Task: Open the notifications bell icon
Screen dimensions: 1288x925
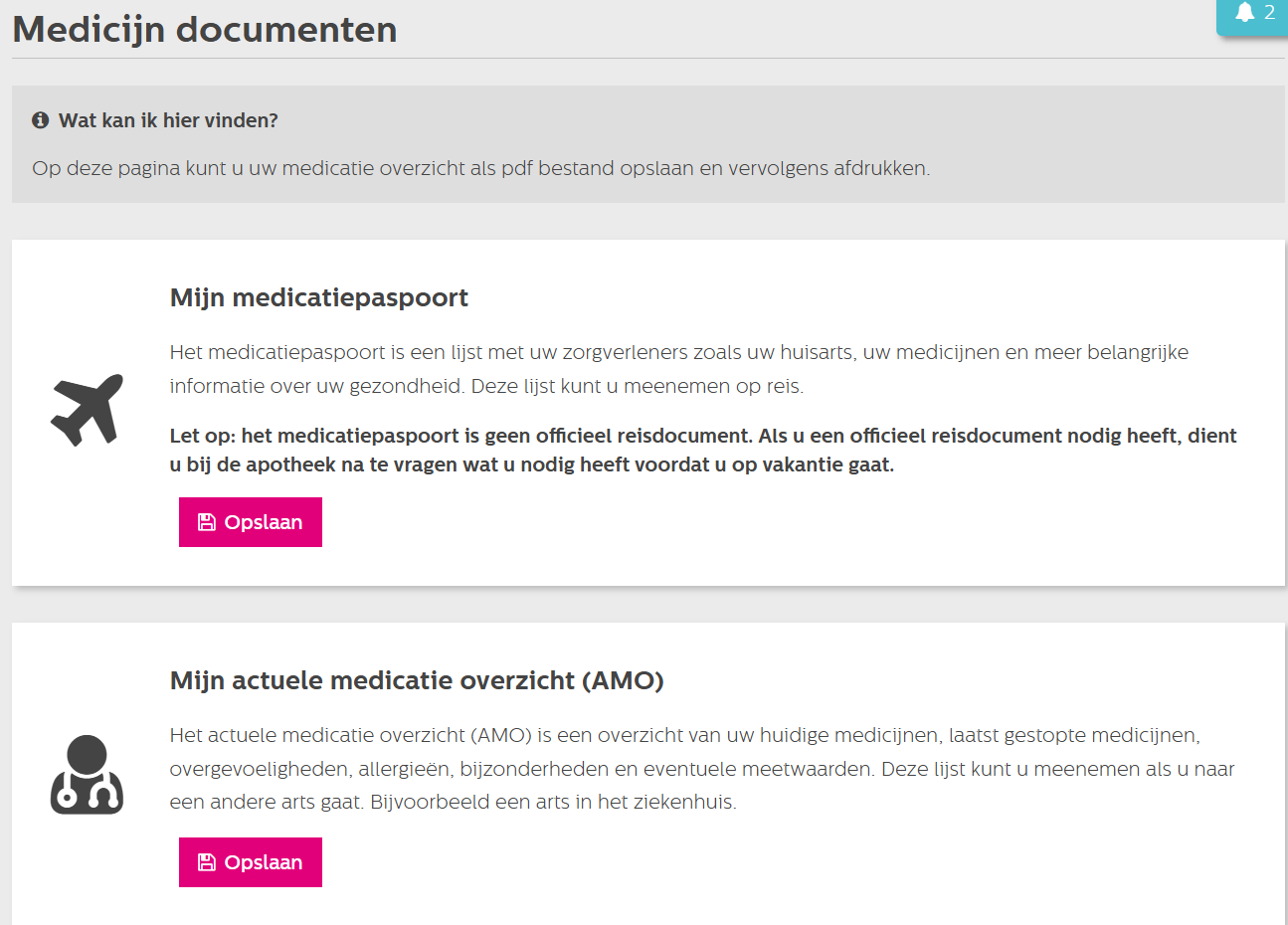Action: pyautogui.click(x=1244, y=13)
